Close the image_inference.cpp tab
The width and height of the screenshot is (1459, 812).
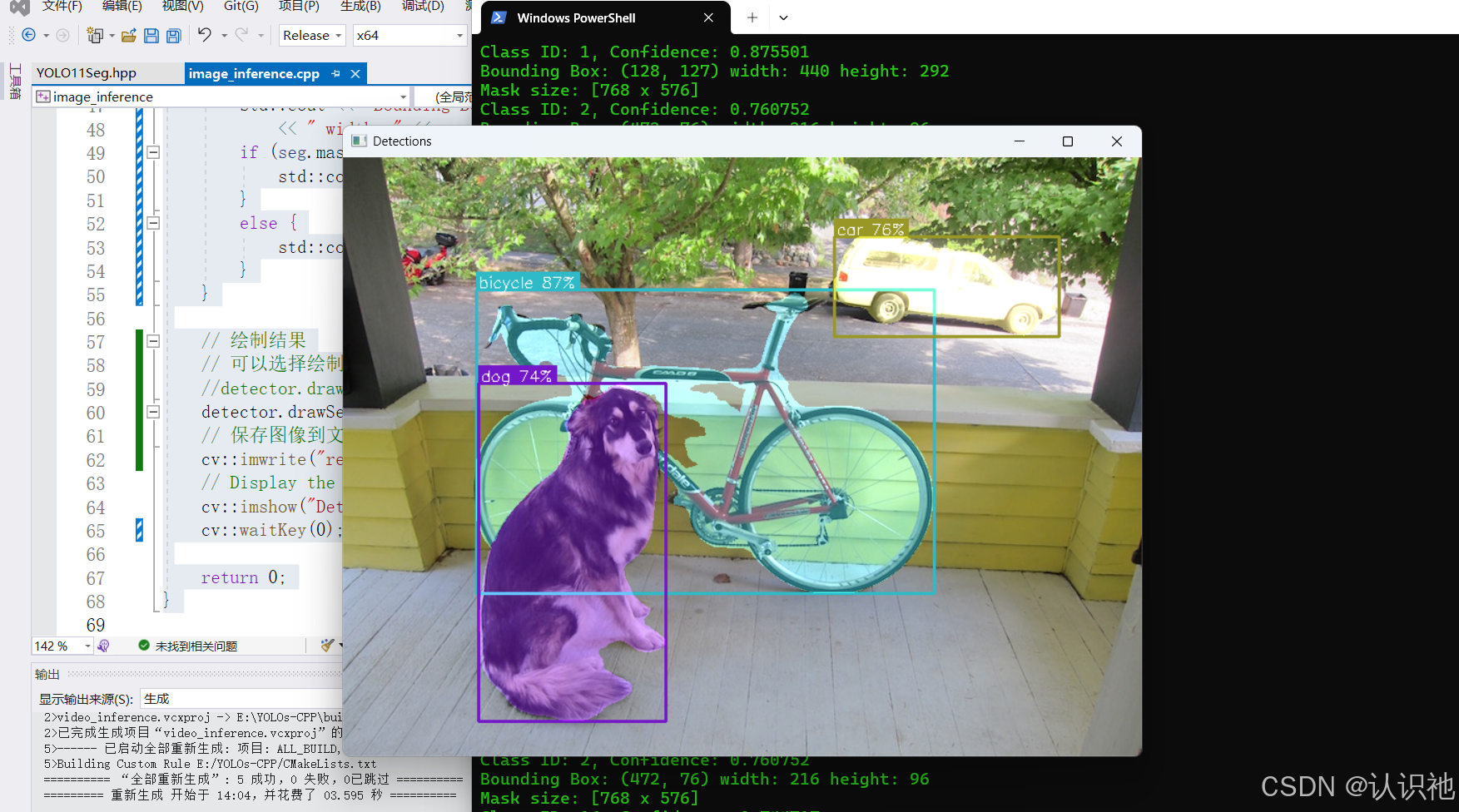pyautogui.click(x=355, y=73)
